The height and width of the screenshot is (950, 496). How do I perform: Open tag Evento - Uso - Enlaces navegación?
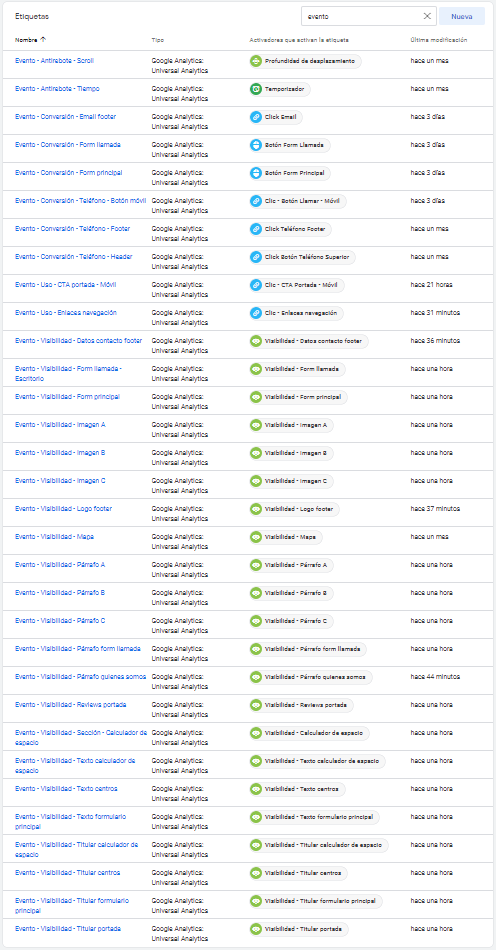click(66, 313)
